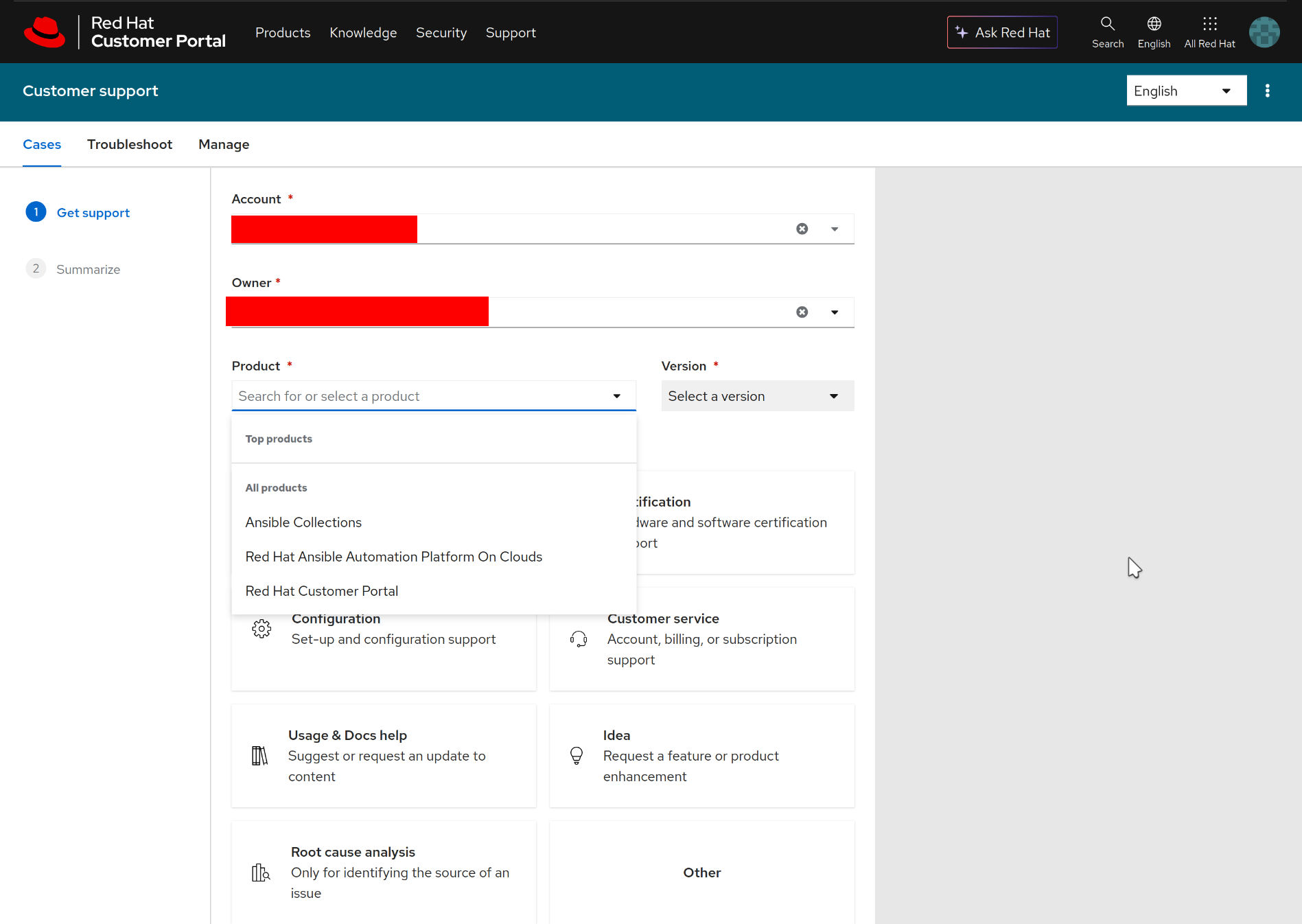Viewport: 1302px width, 924px height.
Task: Open the Knowledge menu
Action: (363, 32)
